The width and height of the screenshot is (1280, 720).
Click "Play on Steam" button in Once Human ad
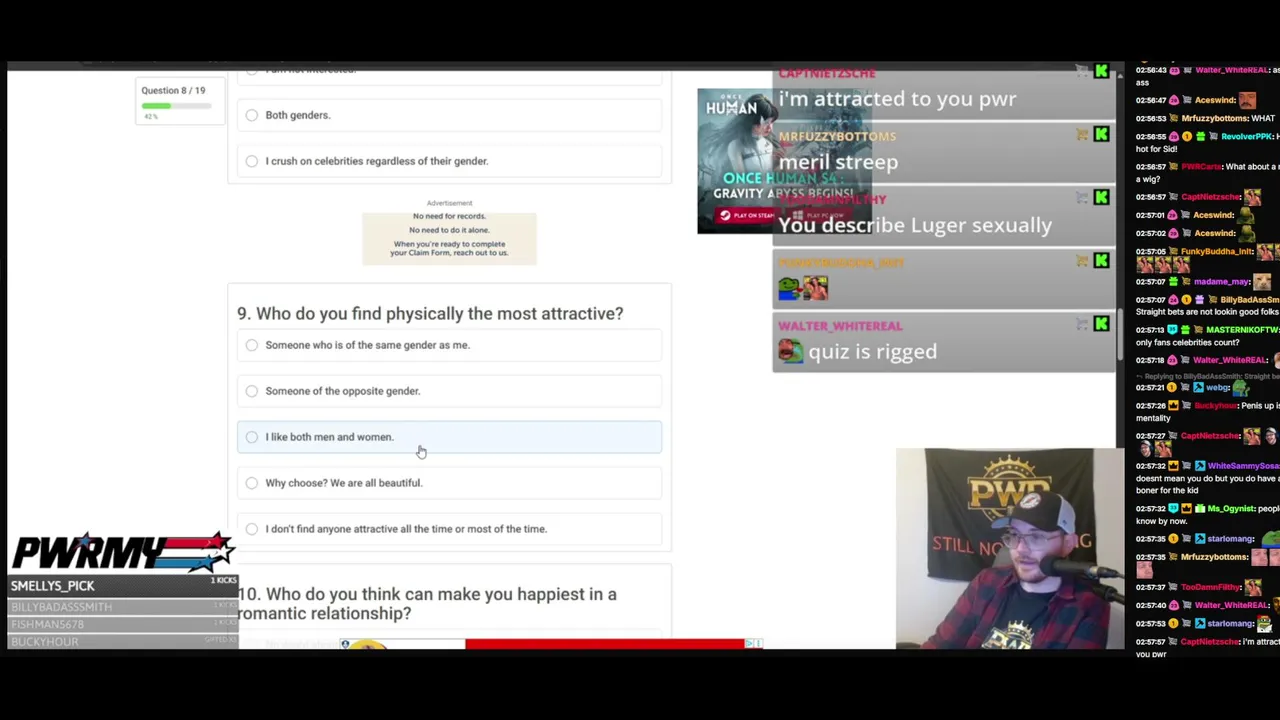(x=746, y=215)
